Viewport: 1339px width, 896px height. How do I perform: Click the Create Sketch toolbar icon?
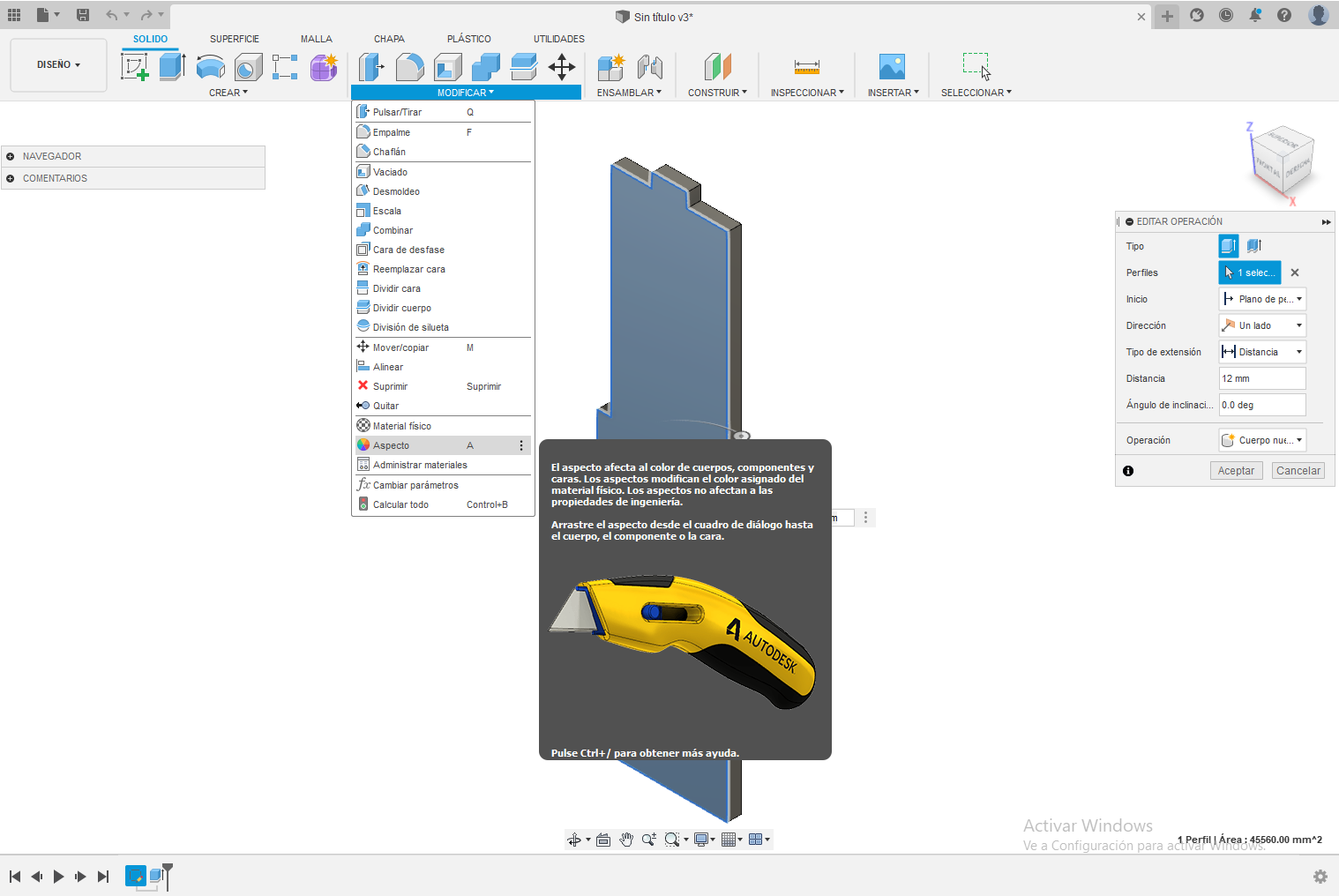point(134,67)
